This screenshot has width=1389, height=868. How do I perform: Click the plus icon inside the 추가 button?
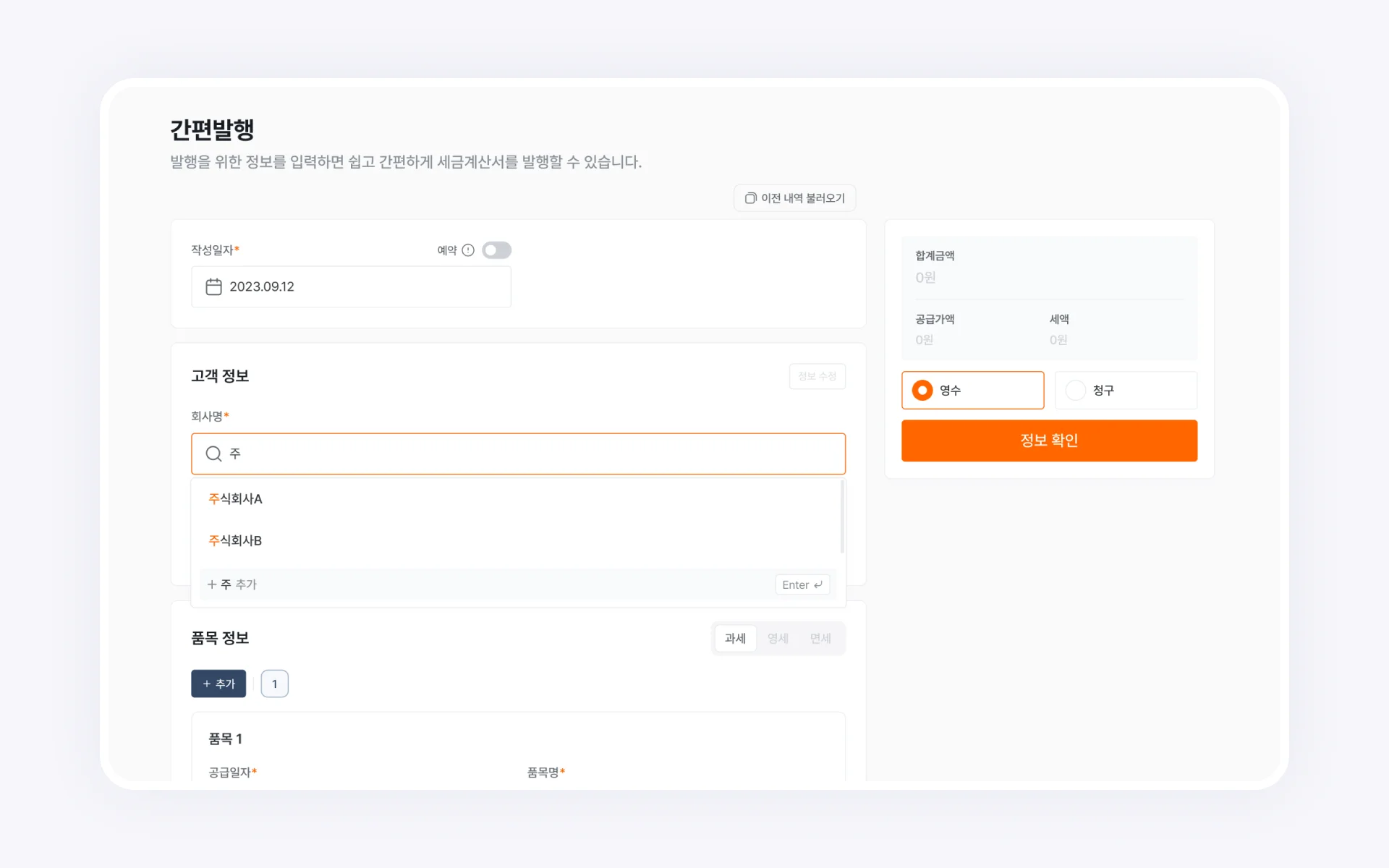(x=208, y=683)
